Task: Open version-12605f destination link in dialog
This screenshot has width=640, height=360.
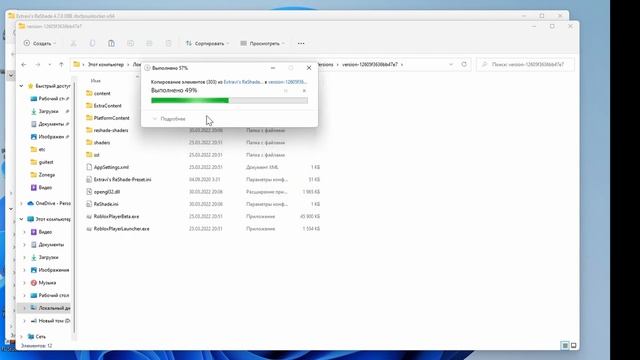Action: pos(287,82)
